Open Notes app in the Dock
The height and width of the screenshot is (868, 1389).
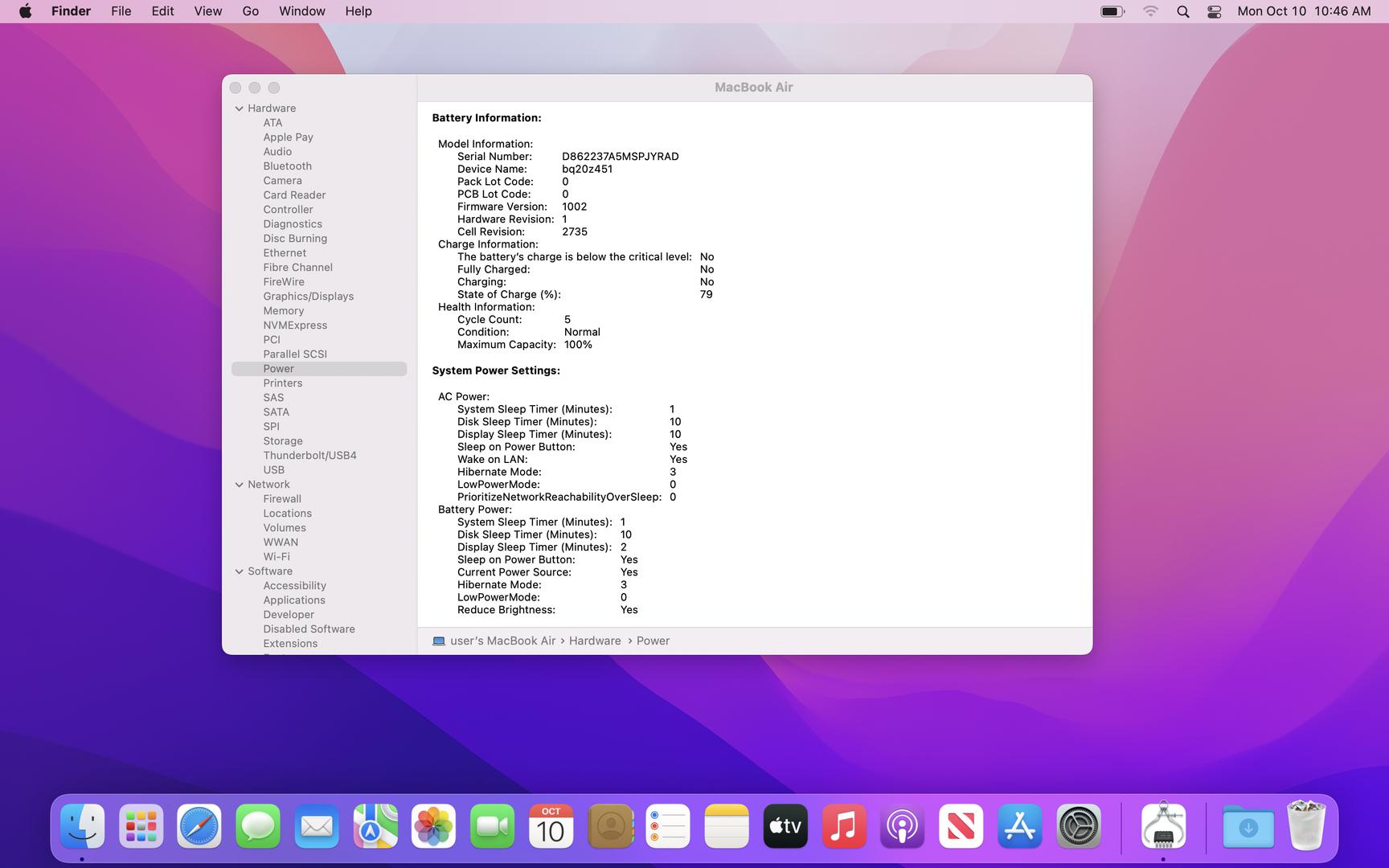click(727, 825)
